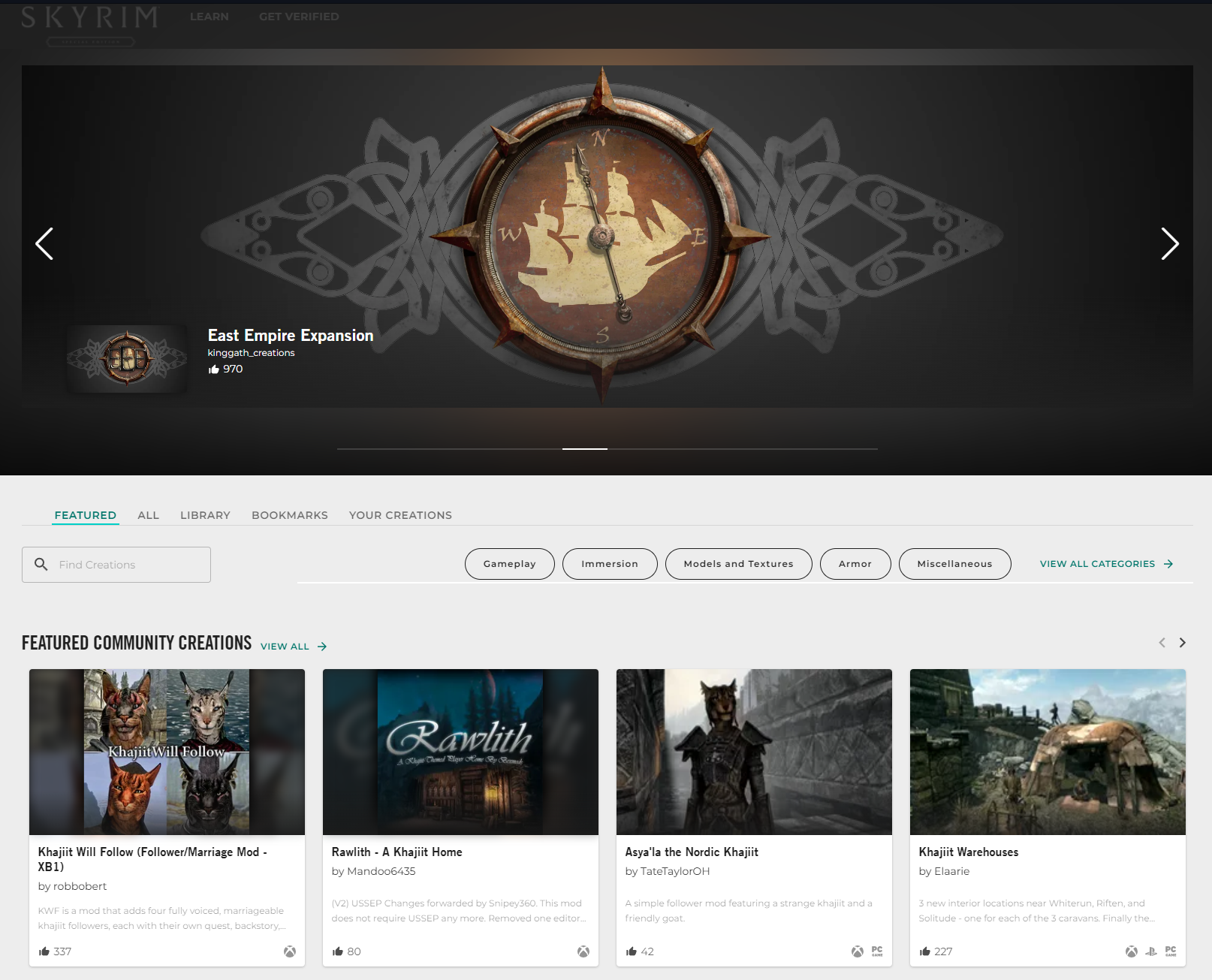Filter by the Immersion category

(610, 564)
